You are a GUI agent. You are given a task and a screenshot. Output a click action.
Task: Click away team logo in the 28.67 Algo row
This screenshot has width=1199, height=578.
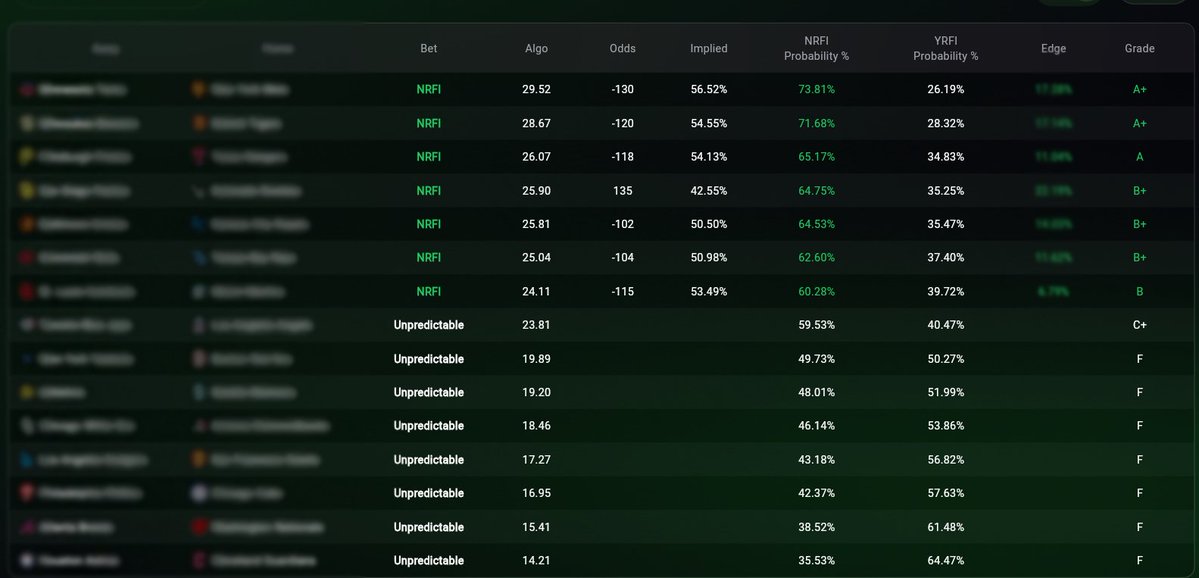point(28,123)
